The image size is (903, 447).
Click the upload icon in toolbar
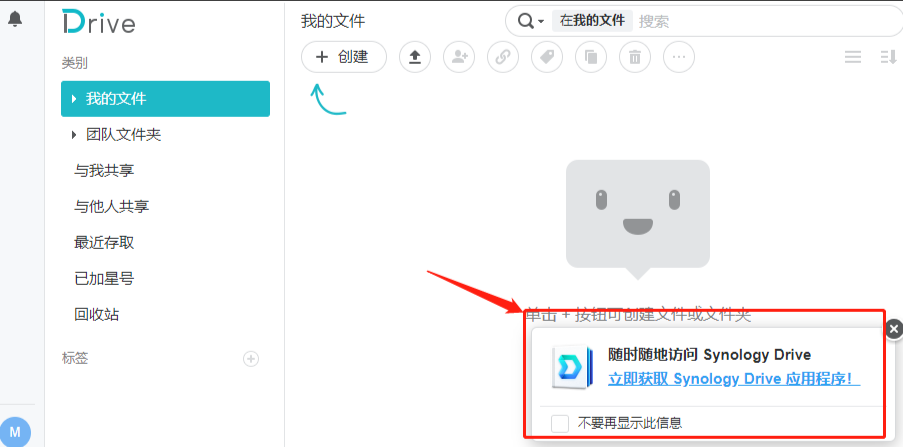(415, 57)
